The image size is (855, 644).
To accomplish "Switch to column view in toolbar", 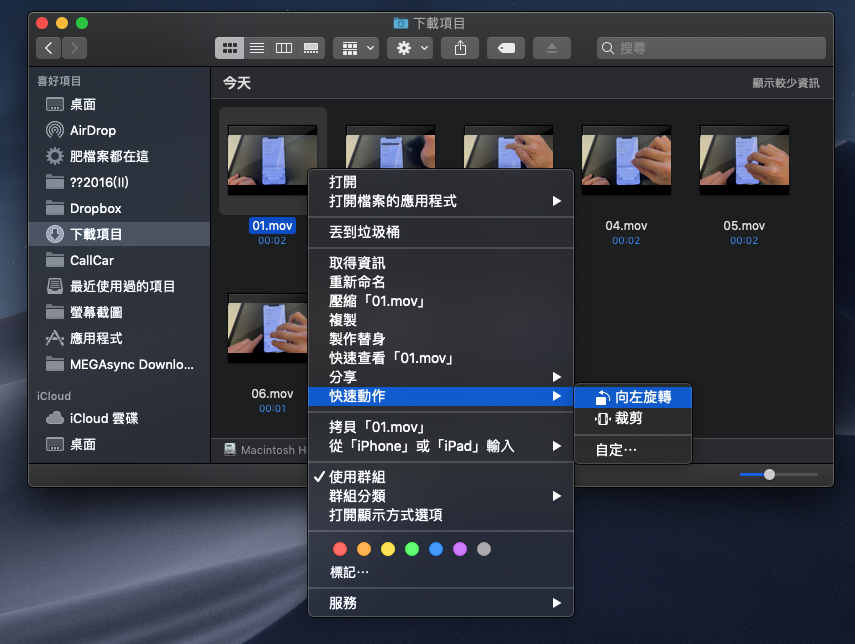I will [284, 48].
